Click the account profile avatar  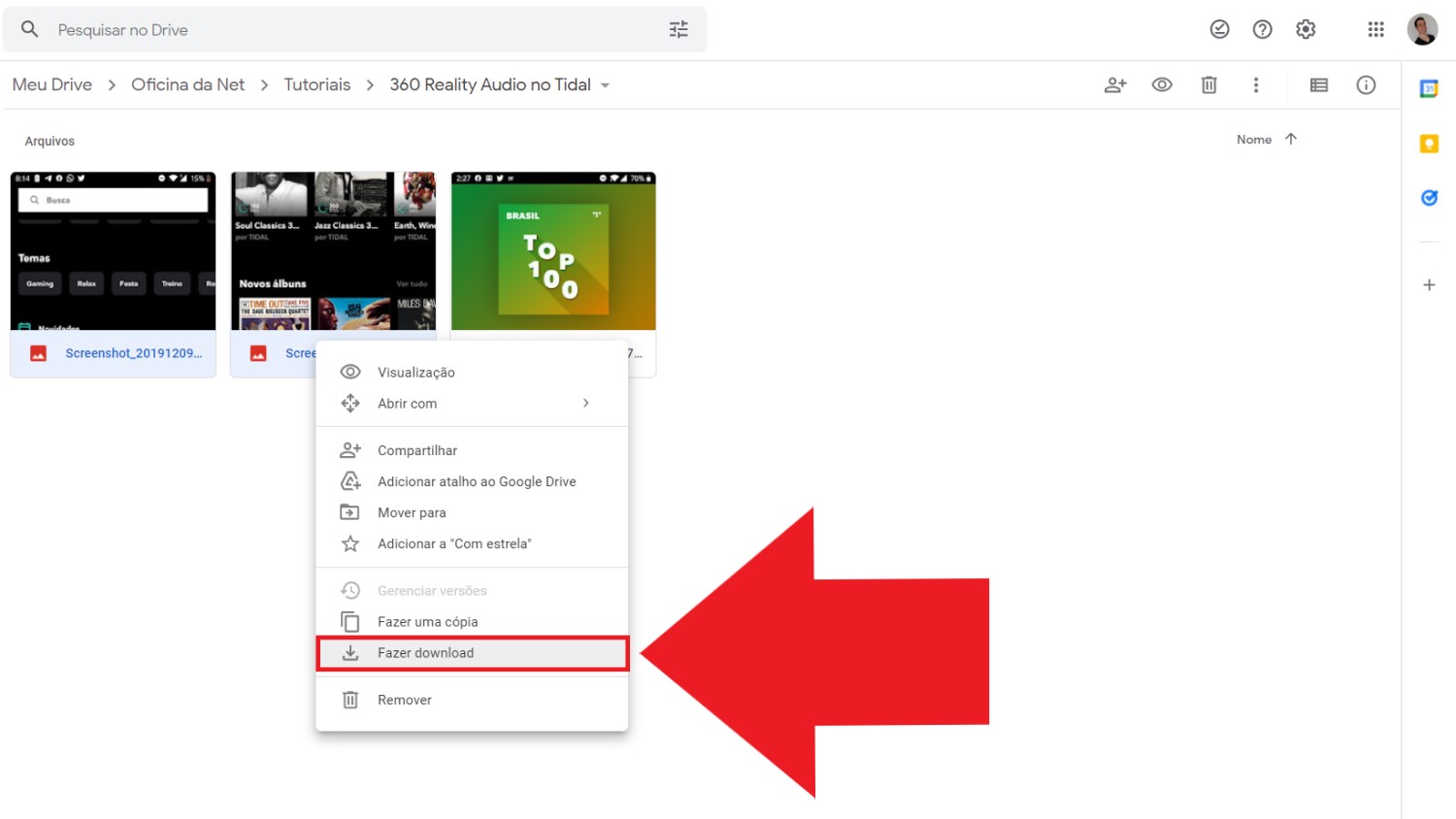click(1422, 29)
